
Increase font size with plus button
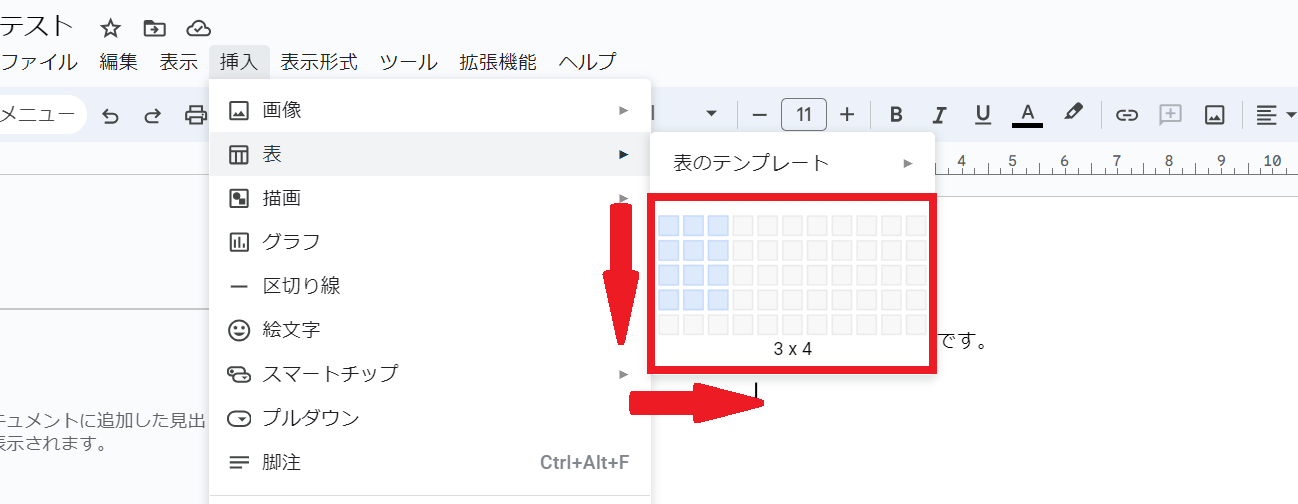click(847, 115)
